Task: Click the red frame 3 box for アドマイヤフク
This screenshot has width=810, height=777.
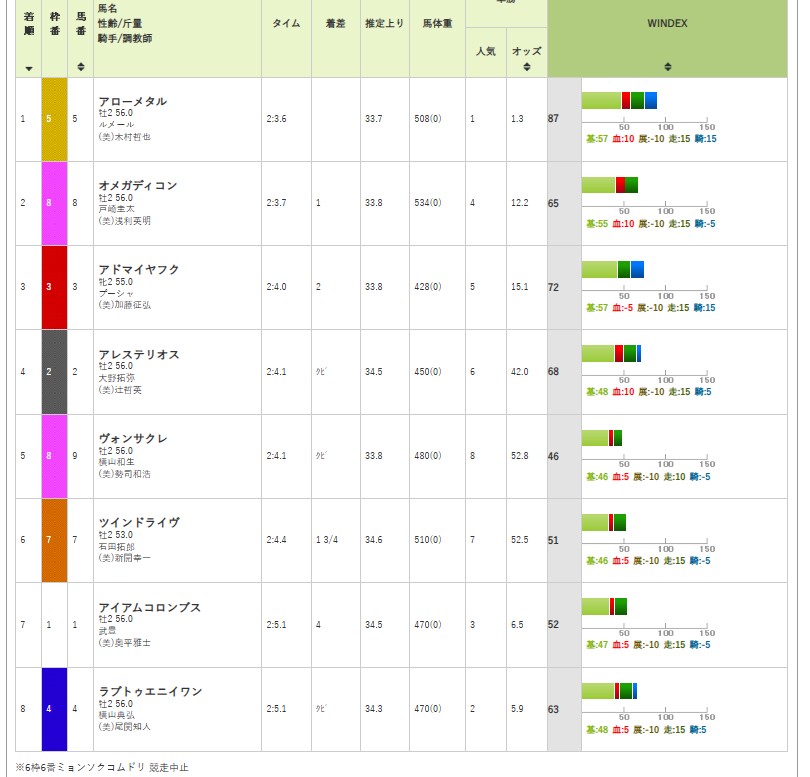Action: coord(53,287)
